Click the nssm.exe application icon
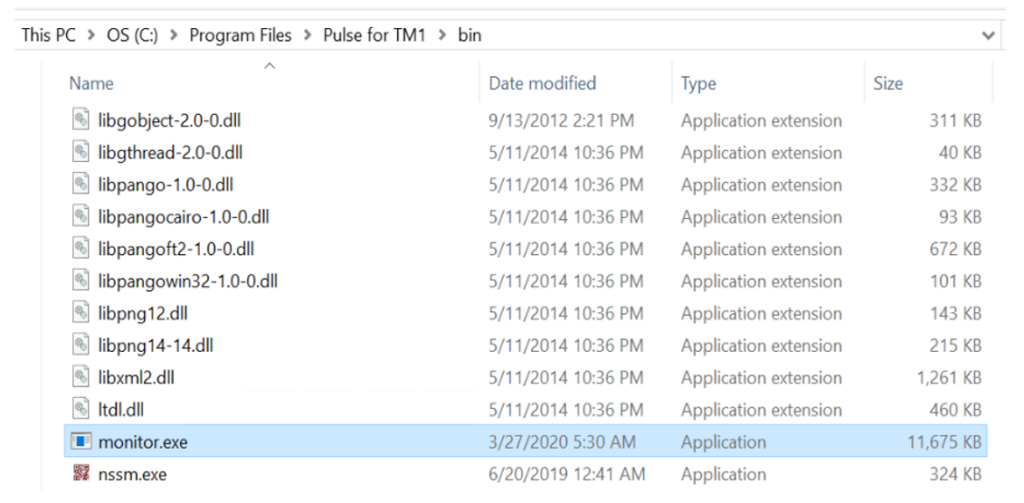 pyautogui.click(x=81, y=474)
